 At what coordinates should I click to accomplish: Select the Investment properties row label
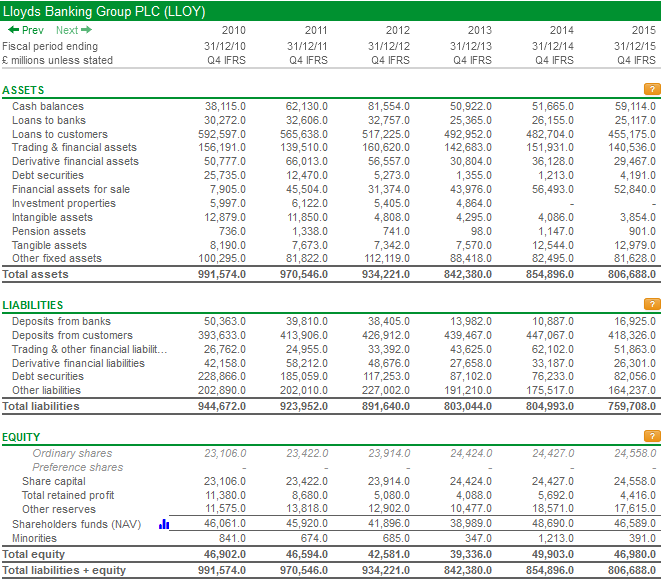pyautogui.click(x=64, y=203)
